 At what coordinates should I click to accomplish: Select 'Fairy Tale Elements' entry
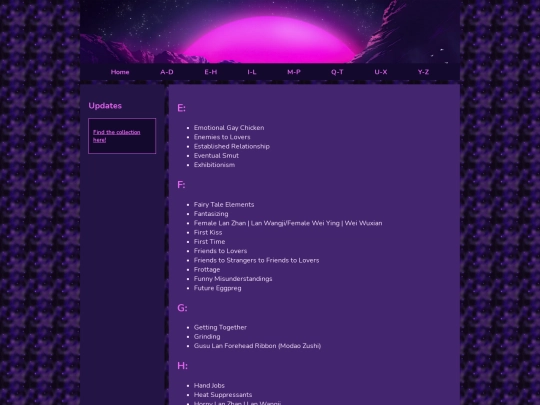(224, 205)
